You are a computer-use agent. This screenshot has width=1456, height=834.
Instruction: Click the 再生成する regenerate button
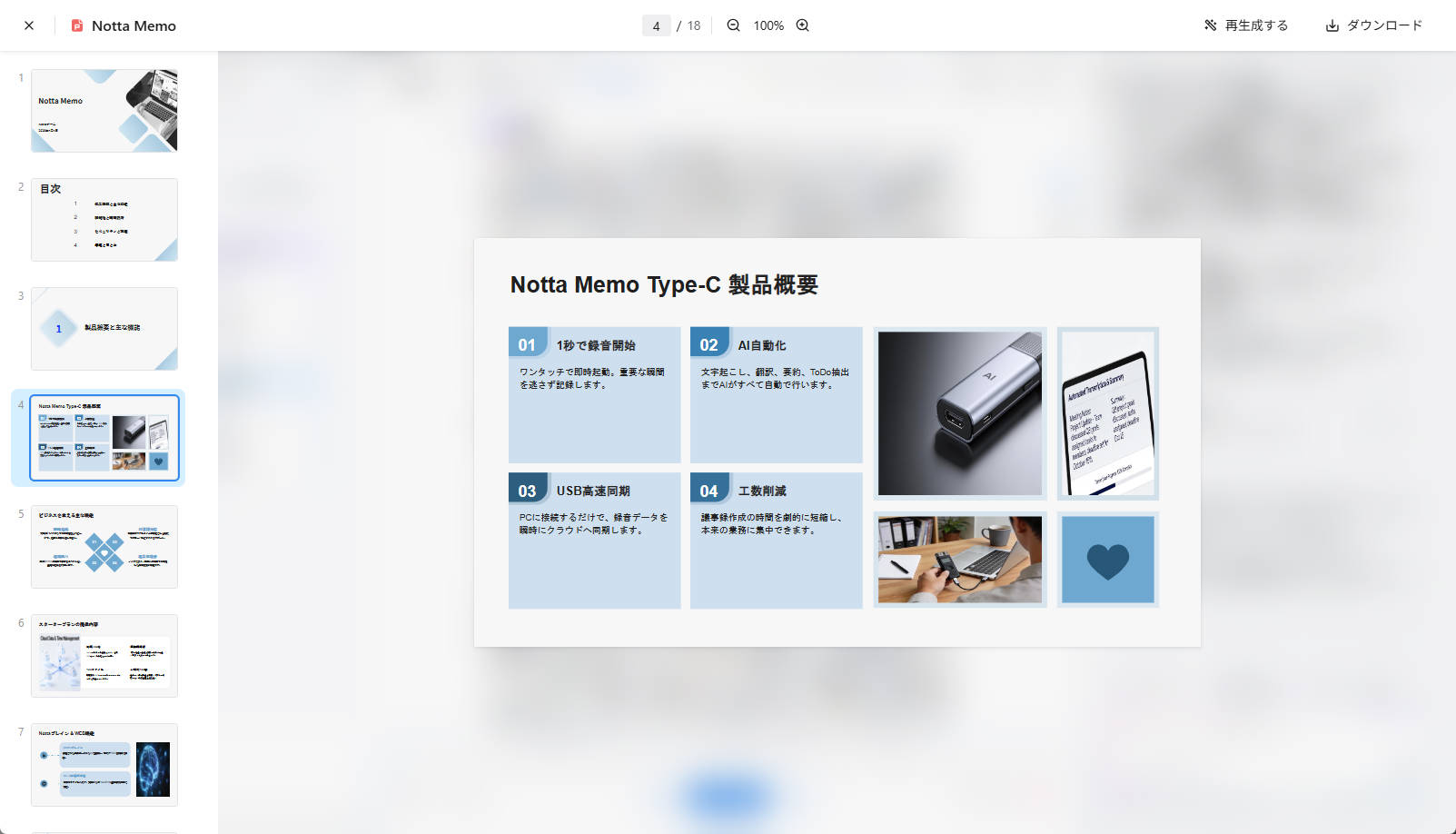1246,25
